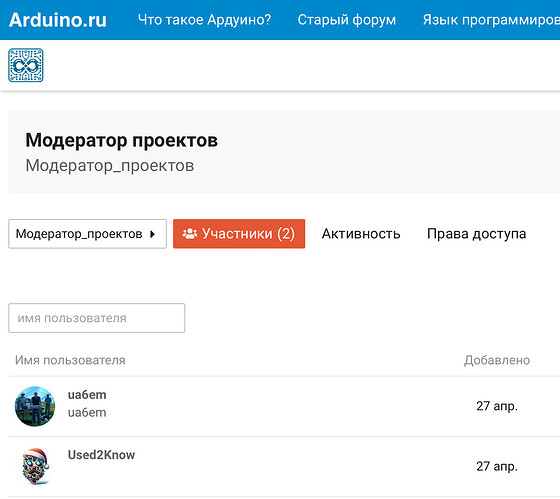
Task: Click the Модератор проектов group heading
Action: click(121, 140)
